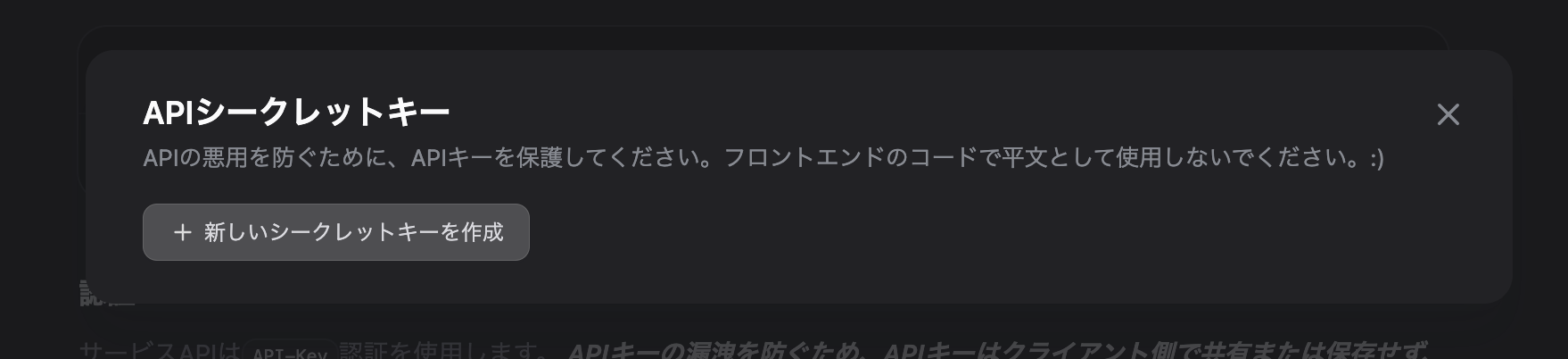Viewport: 1568px width, 359px height.
Task: Click dimmed API-Key code badge behind dialog
Action: (290, 352)
